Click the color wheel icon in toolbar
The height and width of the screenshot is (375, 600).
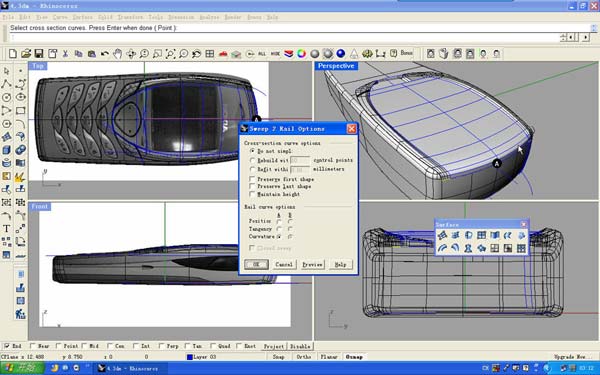tap(301, 54)
